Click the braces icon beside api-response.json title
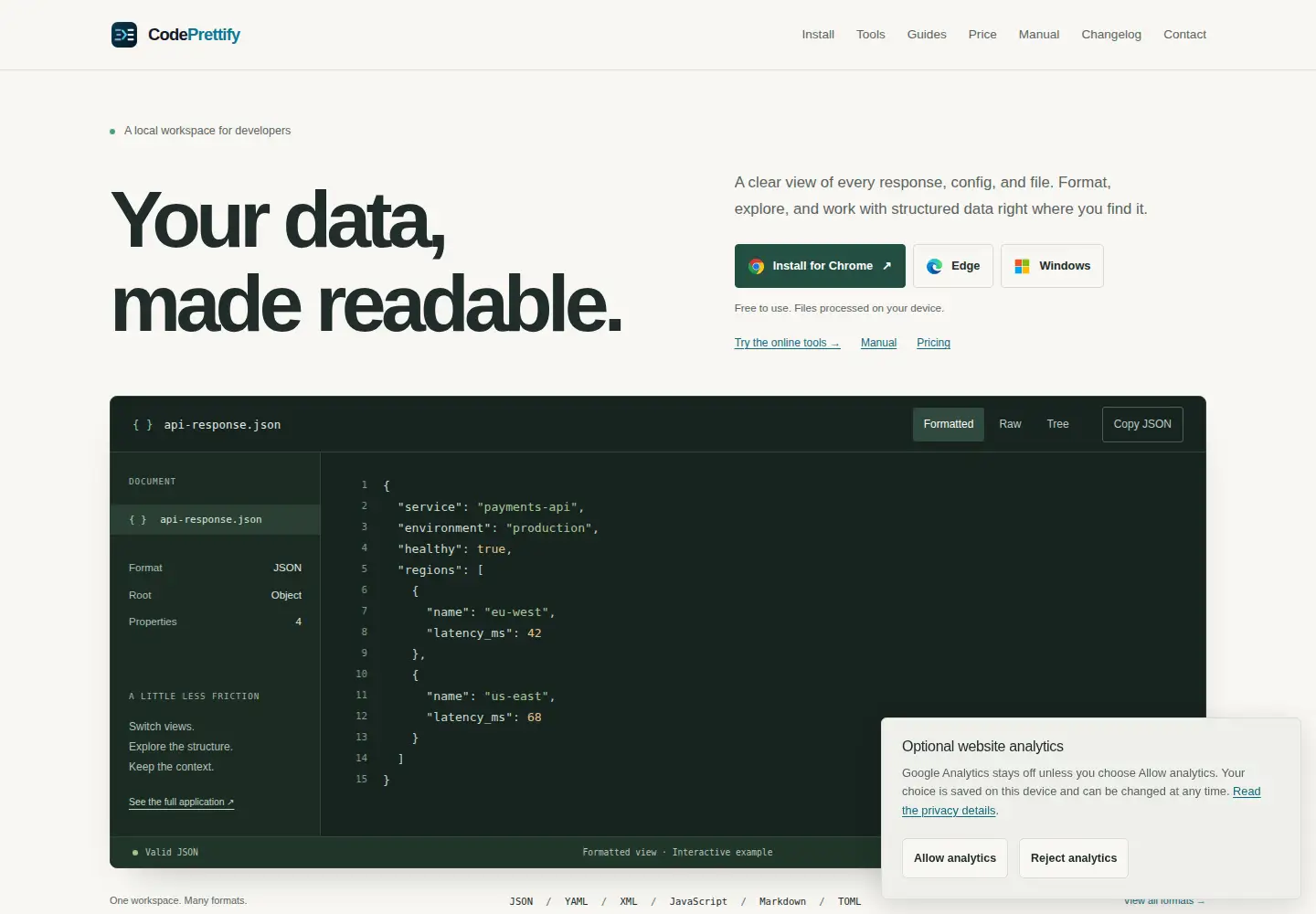1316x914 pixels. tap(143, 425)
